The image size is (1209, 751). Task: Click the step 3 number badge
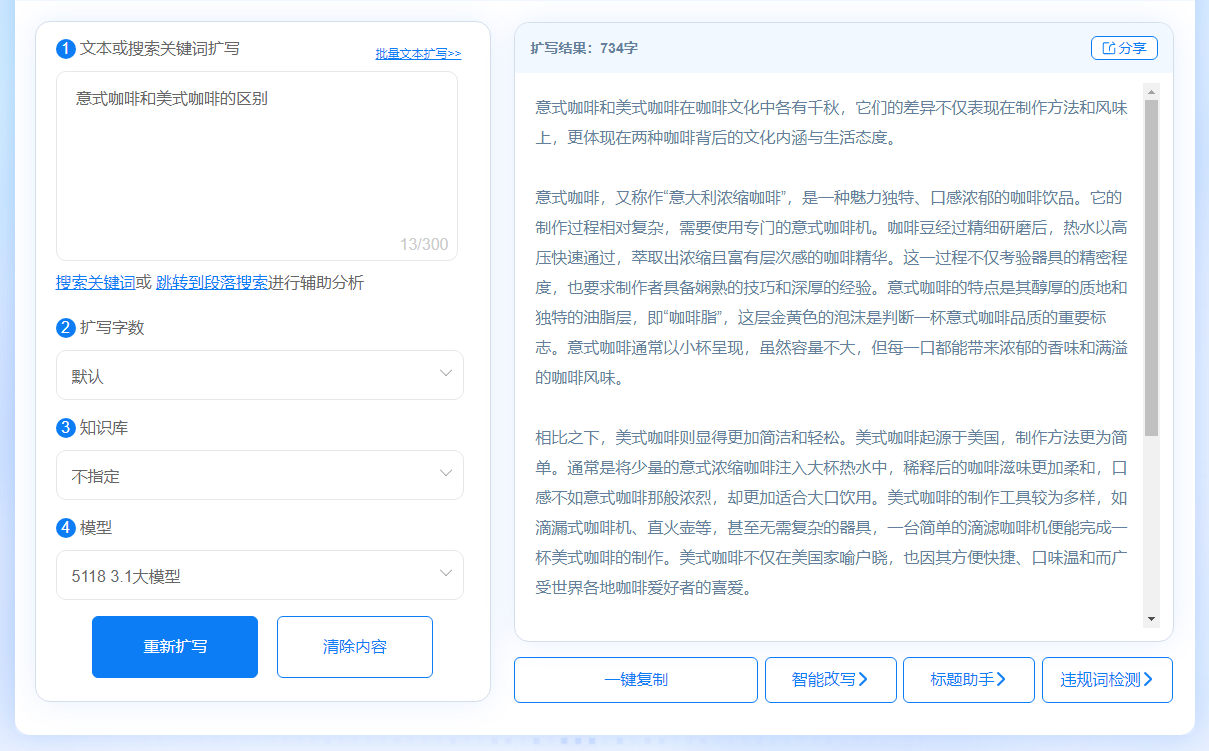pyautogui.click(x=66, y=428)
